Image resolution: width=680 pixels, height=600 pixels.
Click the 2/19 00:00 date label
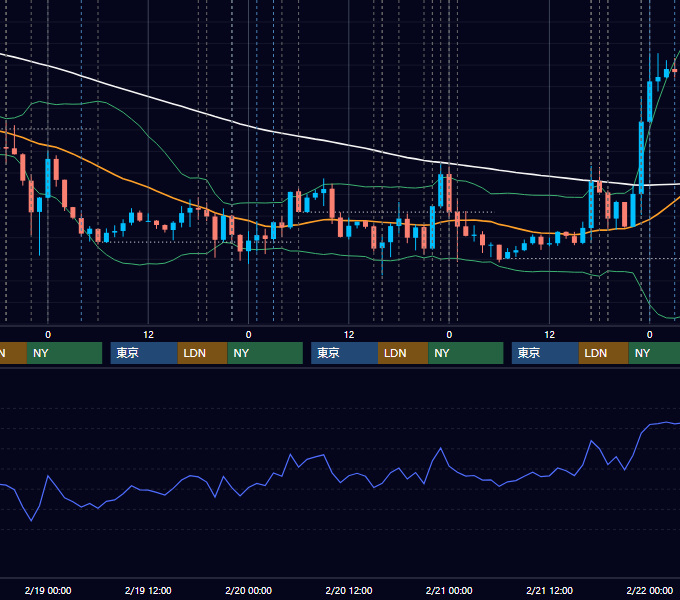click(48, 590)
